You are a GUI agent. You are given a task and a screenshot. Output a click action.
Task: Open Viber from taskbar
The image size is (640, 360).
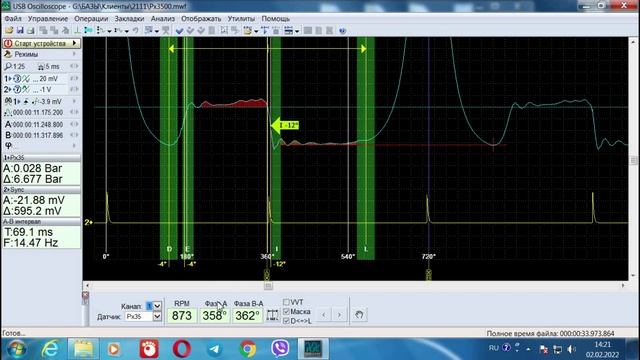[280, 349]
